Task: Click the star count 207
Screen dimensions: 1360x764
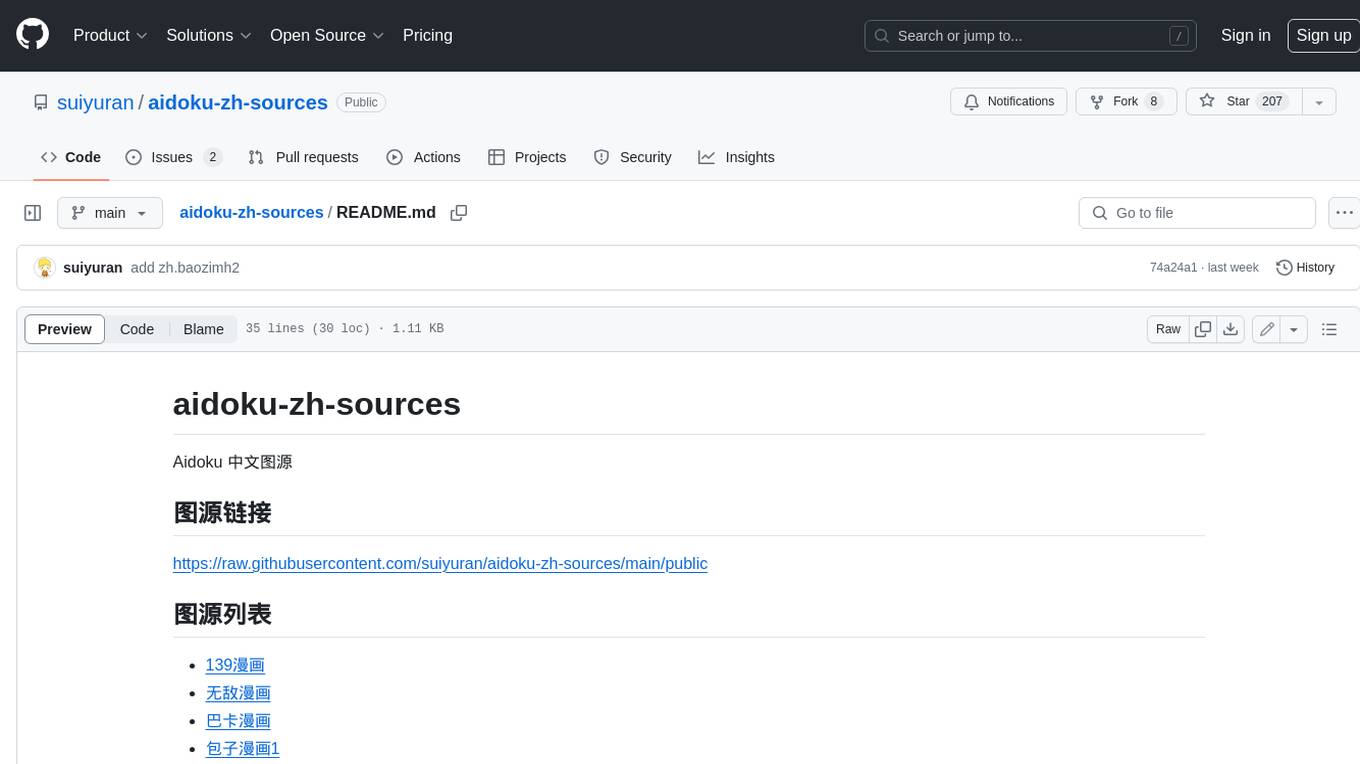Action: click(x=1272, y=102)
